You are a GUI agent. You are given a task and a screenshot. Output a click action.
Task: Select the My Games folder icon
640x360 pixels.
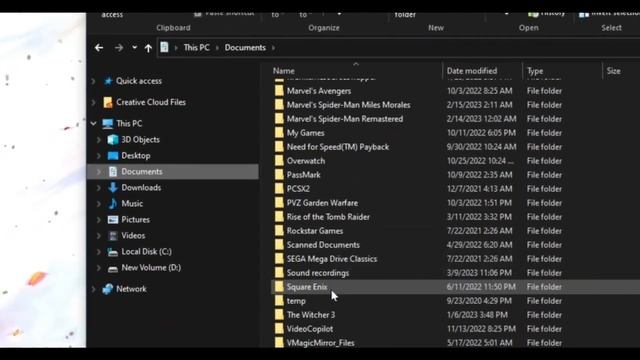coord(279,133)
